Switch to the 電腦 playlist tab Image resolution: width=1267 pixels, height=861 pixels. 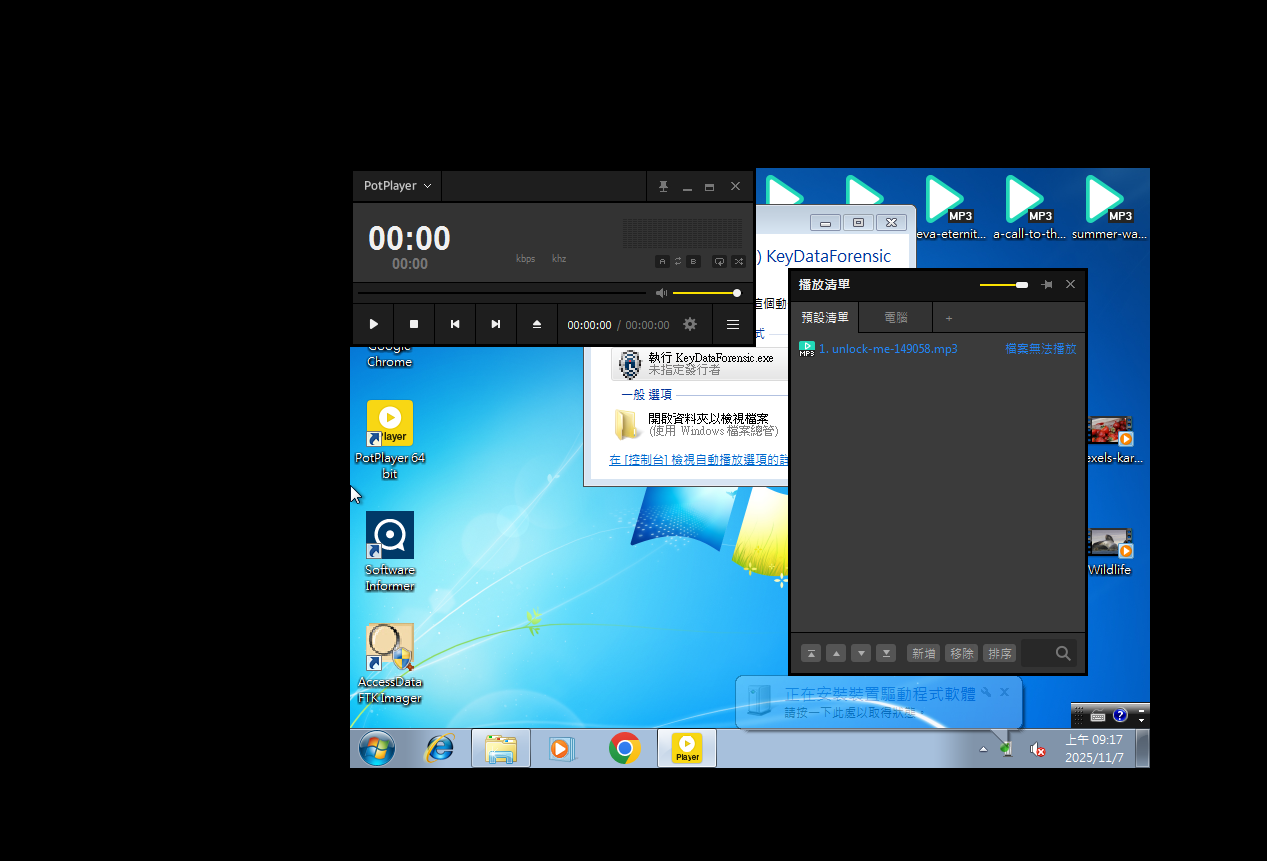896,318
